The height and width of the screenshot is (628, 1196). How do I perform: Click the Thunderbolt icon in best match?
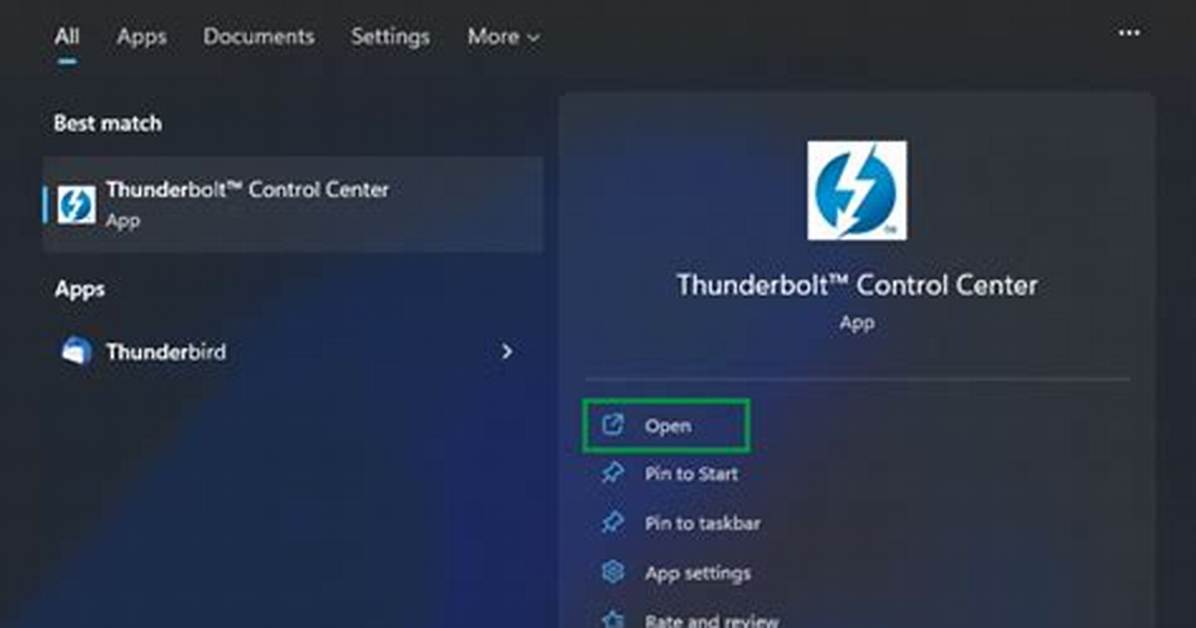pyautogui.click(x=76, y=205)
